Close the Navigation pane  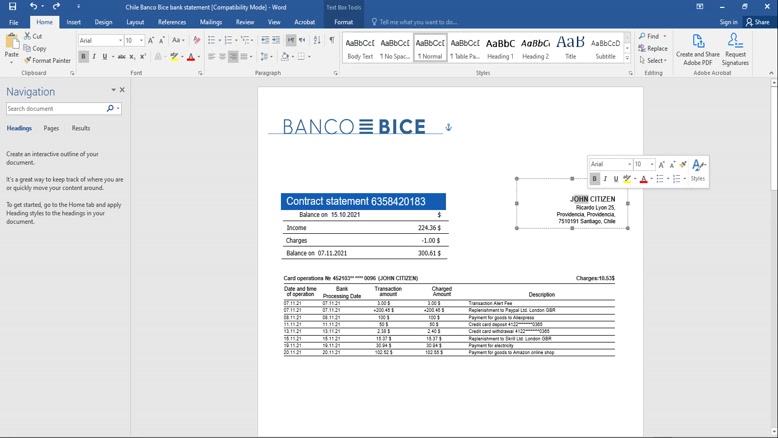click(123, 90)
